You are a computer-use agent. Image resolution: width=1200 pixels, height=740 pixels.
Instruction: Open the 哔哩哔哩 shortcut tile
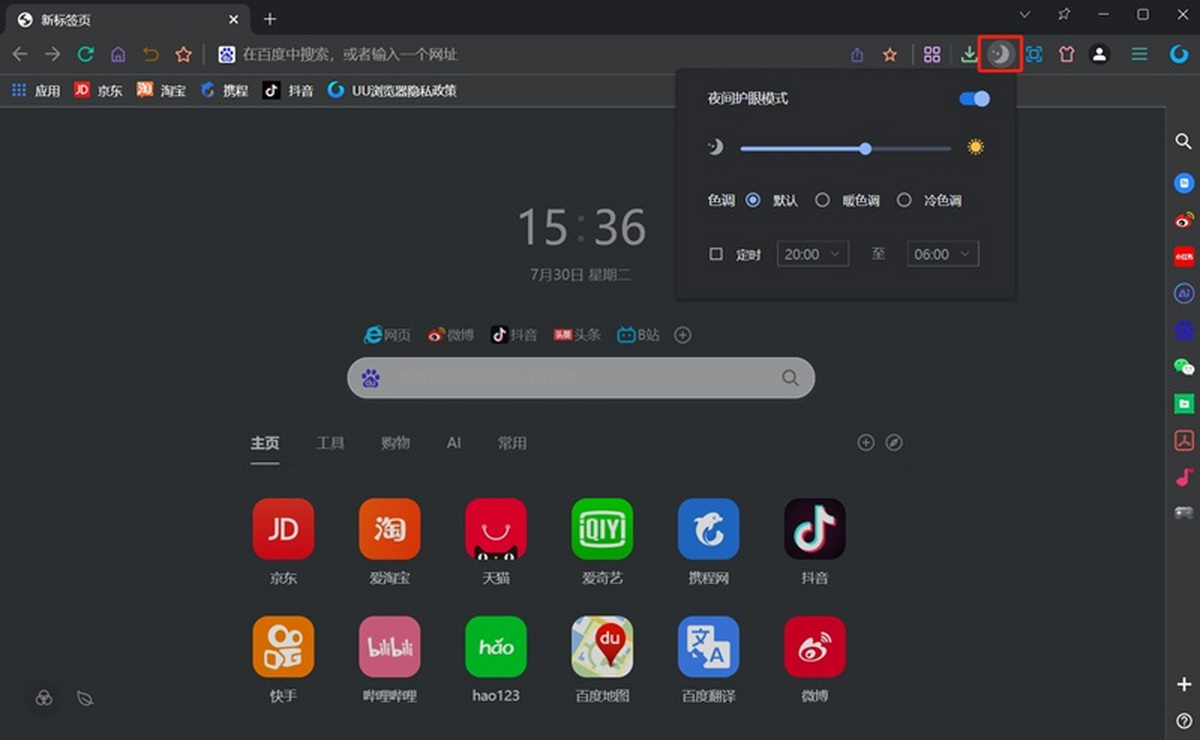[x=389, y=659]
